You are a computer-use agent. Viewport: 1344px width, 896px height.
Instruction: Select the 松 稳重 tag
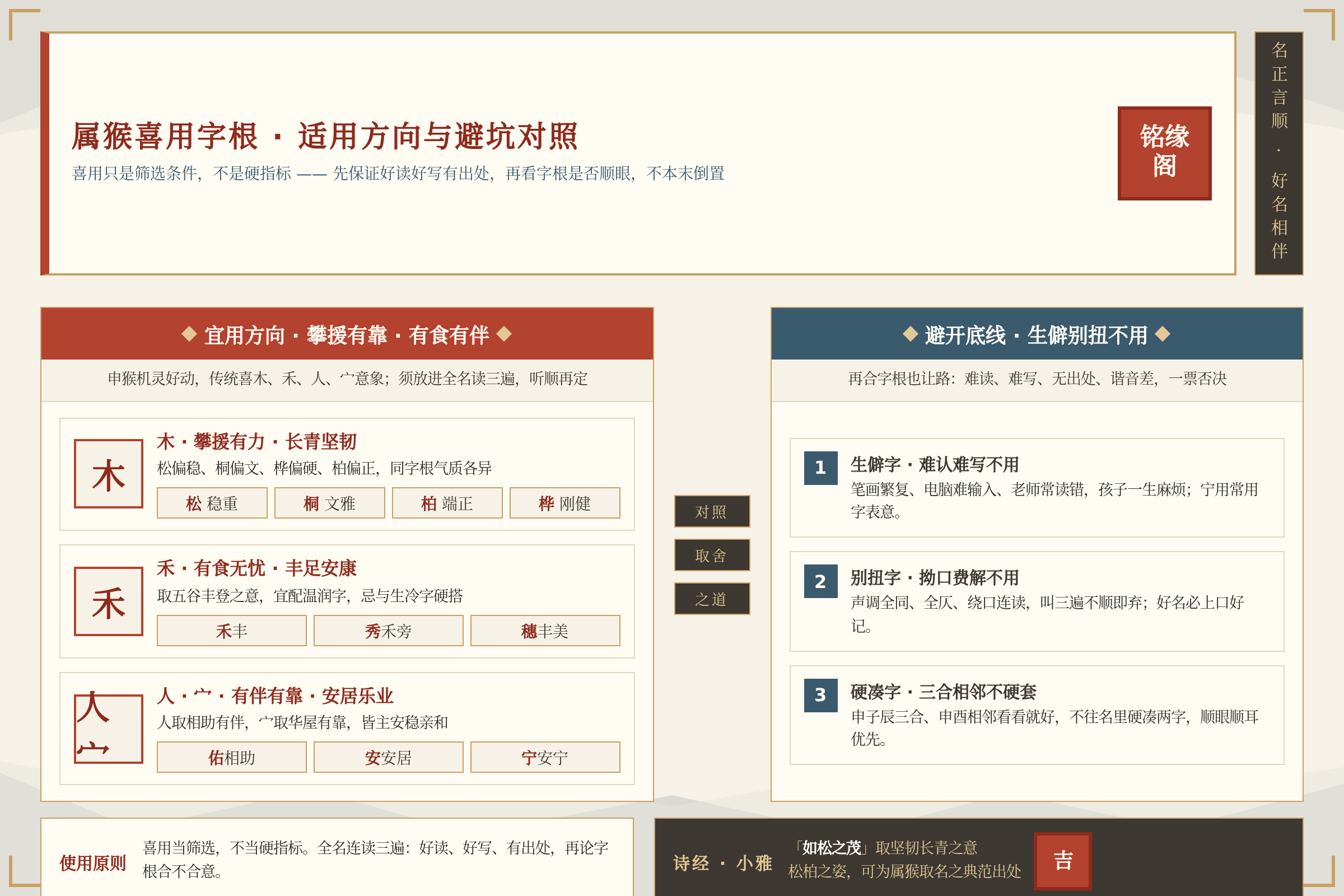pyautogui.click(x=212, y=503)
